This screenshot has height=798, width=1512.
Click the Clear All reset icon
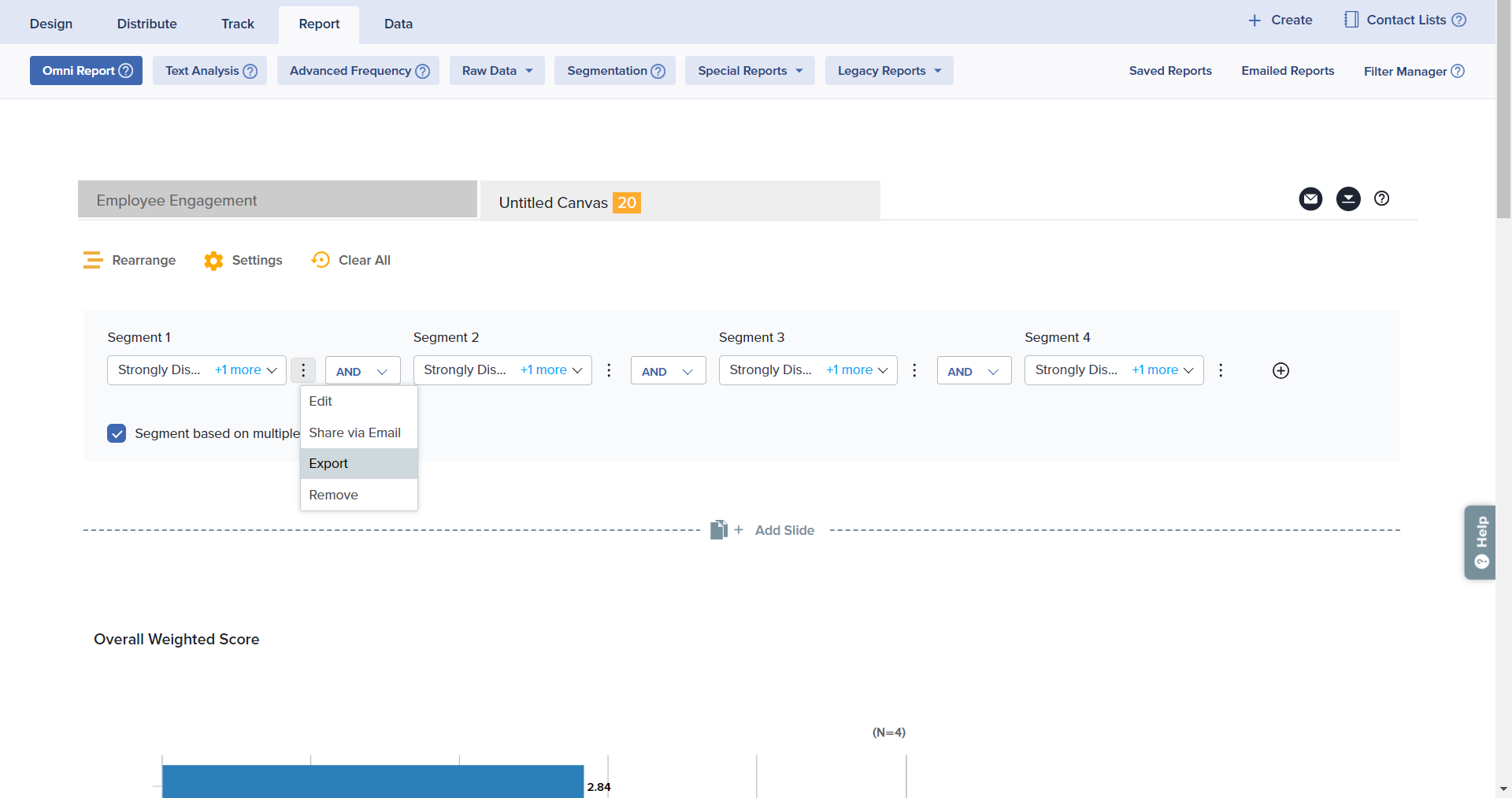point(321,260)
